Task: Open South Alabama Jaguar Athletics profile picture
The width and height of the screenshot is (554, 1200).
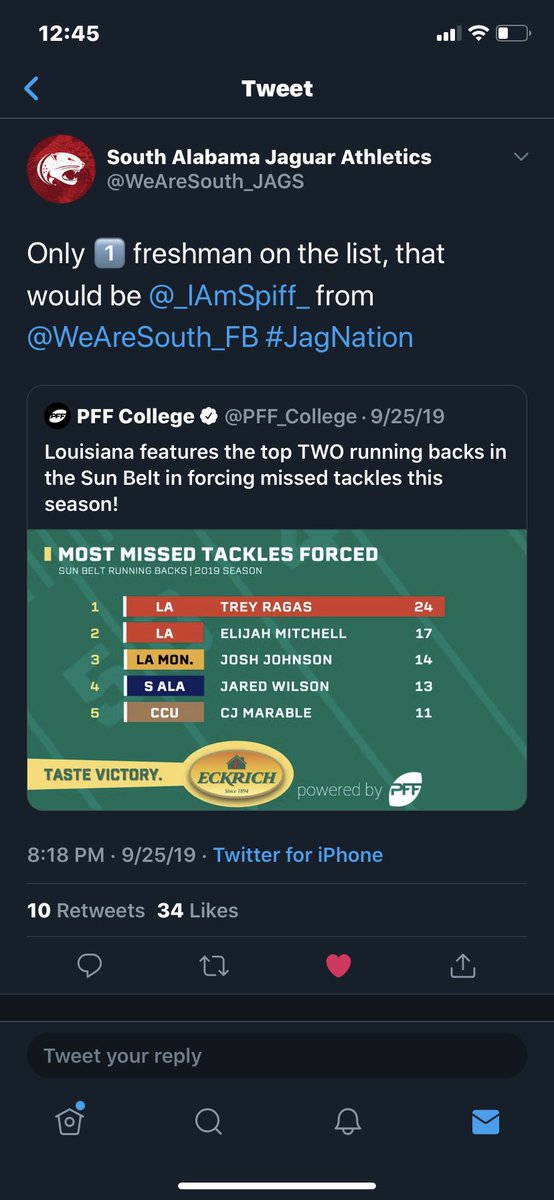Action: [x=61, y=168]
